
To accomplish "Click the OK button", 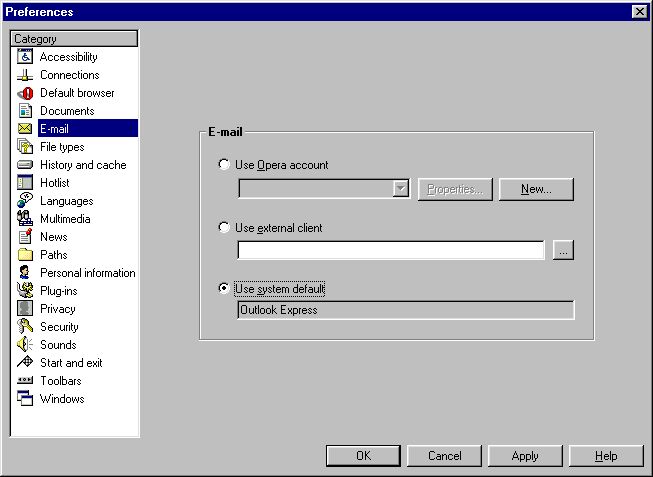I will click(363, 456).
